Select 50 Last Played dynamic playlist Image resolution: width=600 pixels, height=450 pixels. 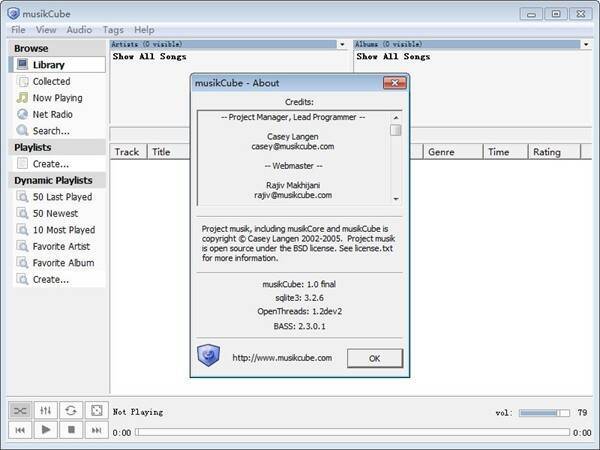coord(62,197)
